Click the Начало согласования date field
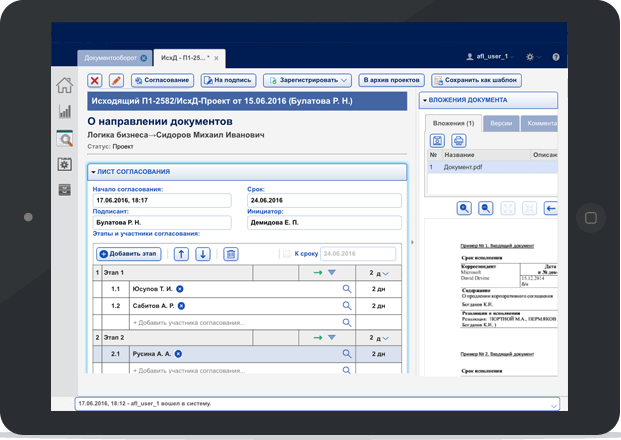Screen dimensions: 621x440 click(x=162, y=200)
